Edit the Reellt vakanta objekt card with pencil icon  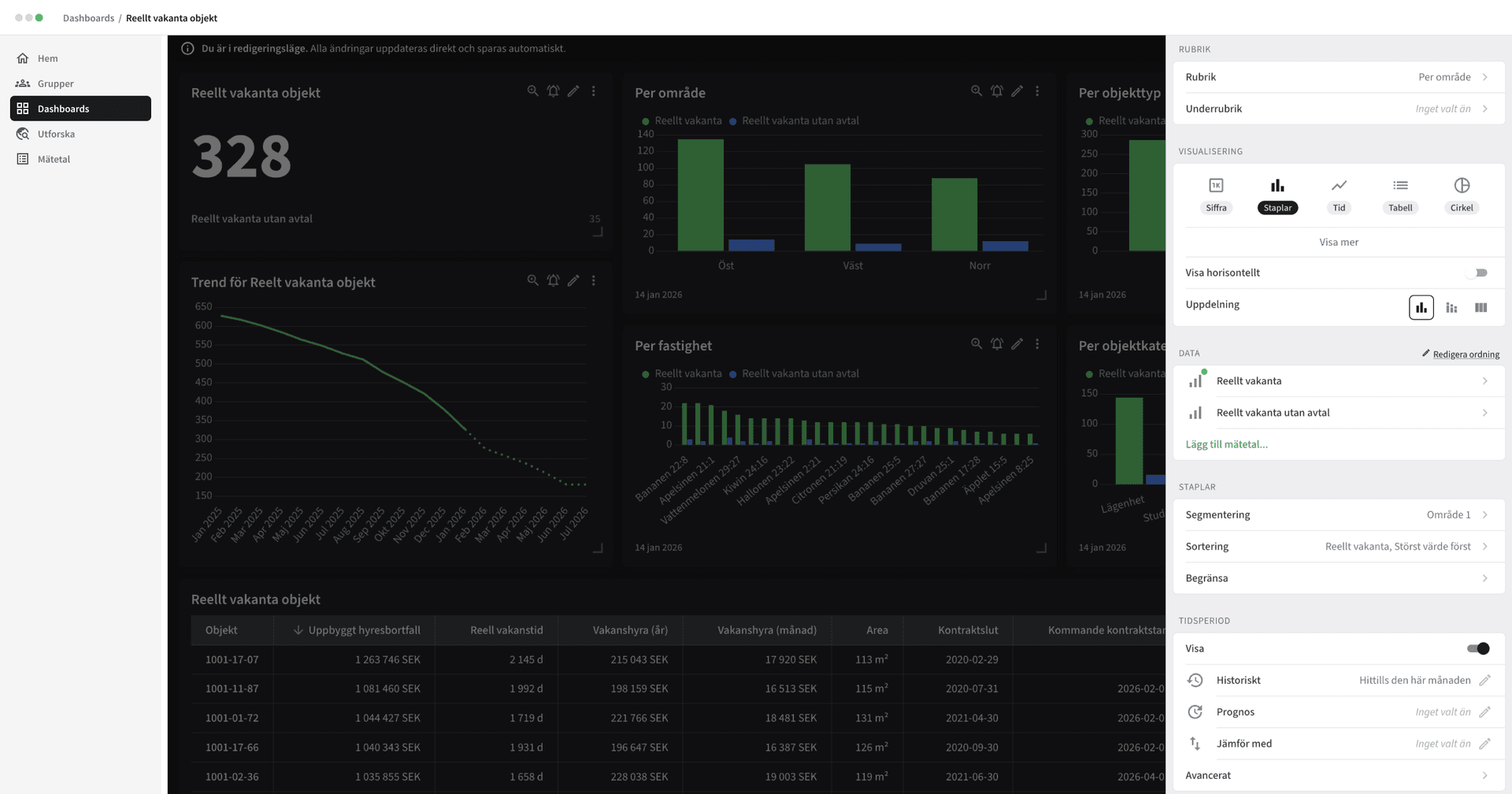573,91
